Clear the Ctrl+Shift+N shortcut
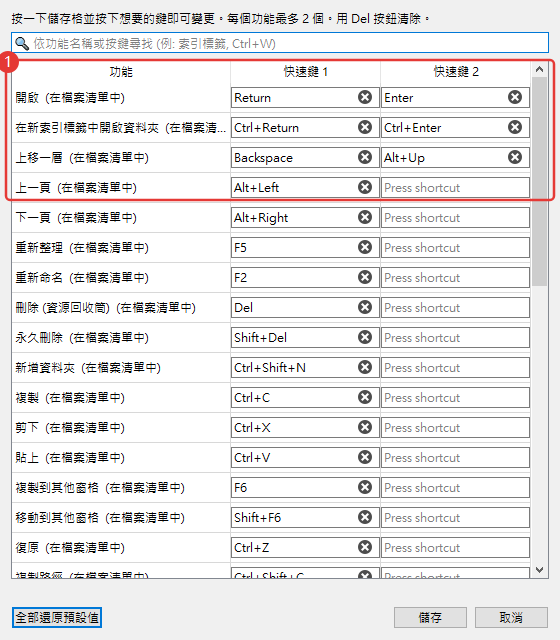Viewport: 560px width, 640px height. coord(365,367)
